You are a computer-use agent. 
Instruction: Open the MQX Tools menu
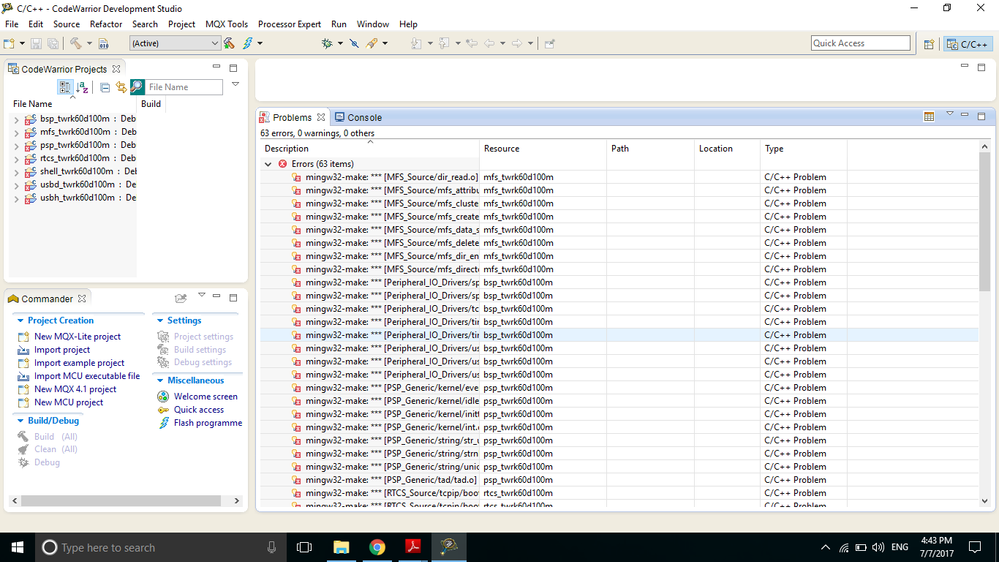coord(226,24)
